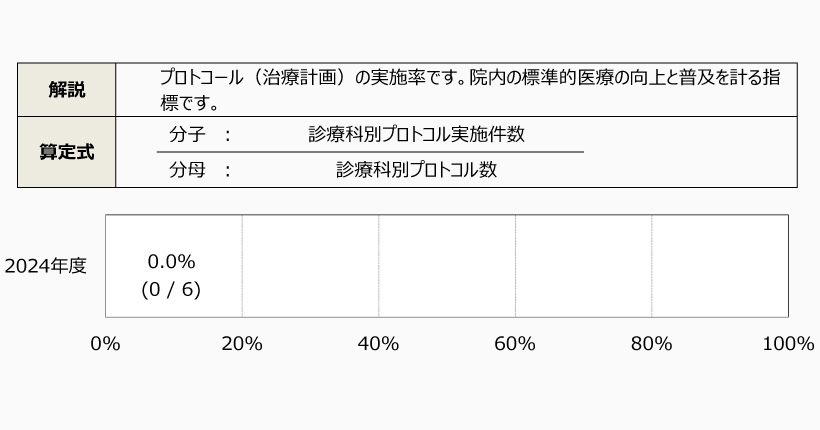
Task: Click the 40% axis label
Action: [x=378, y=344]
